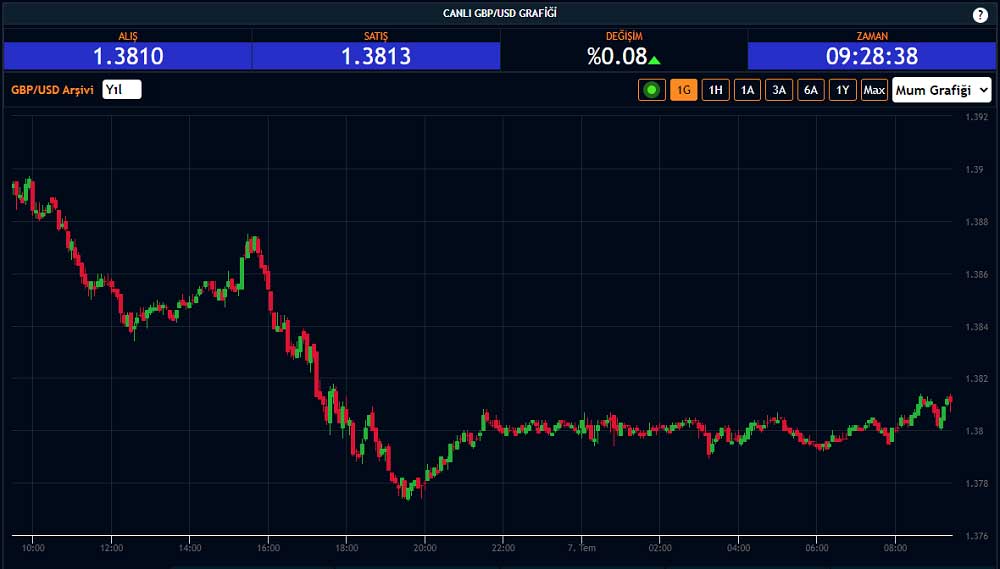Toggle the green live update button

[652, 90]
